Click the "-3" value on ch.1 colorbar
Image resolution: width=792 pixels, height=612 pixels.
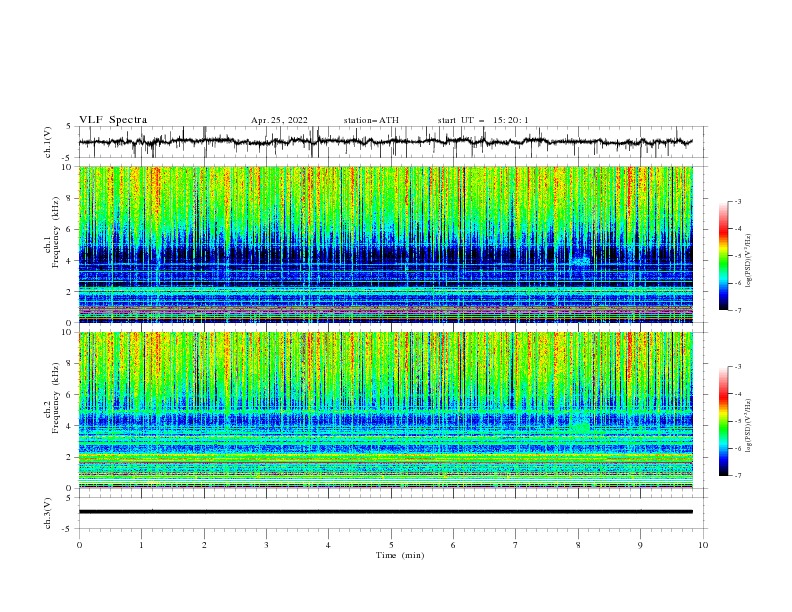click(738, 201)
